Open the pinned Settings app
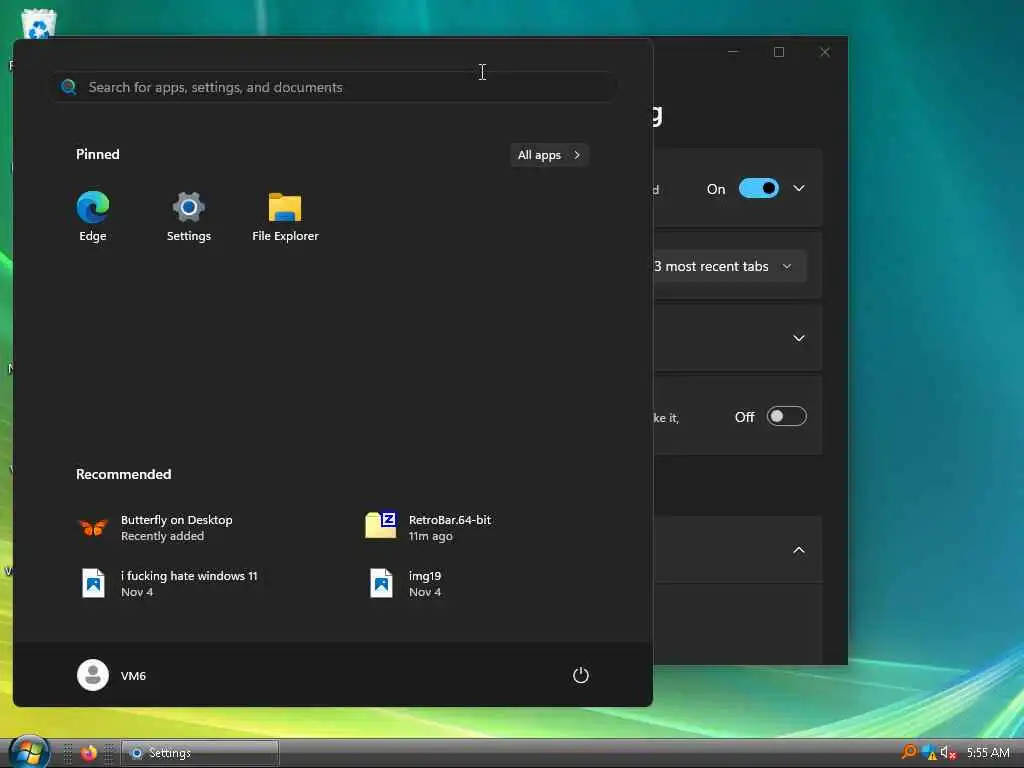This screenshot has width=1024, height=768. tap(189, 217)
